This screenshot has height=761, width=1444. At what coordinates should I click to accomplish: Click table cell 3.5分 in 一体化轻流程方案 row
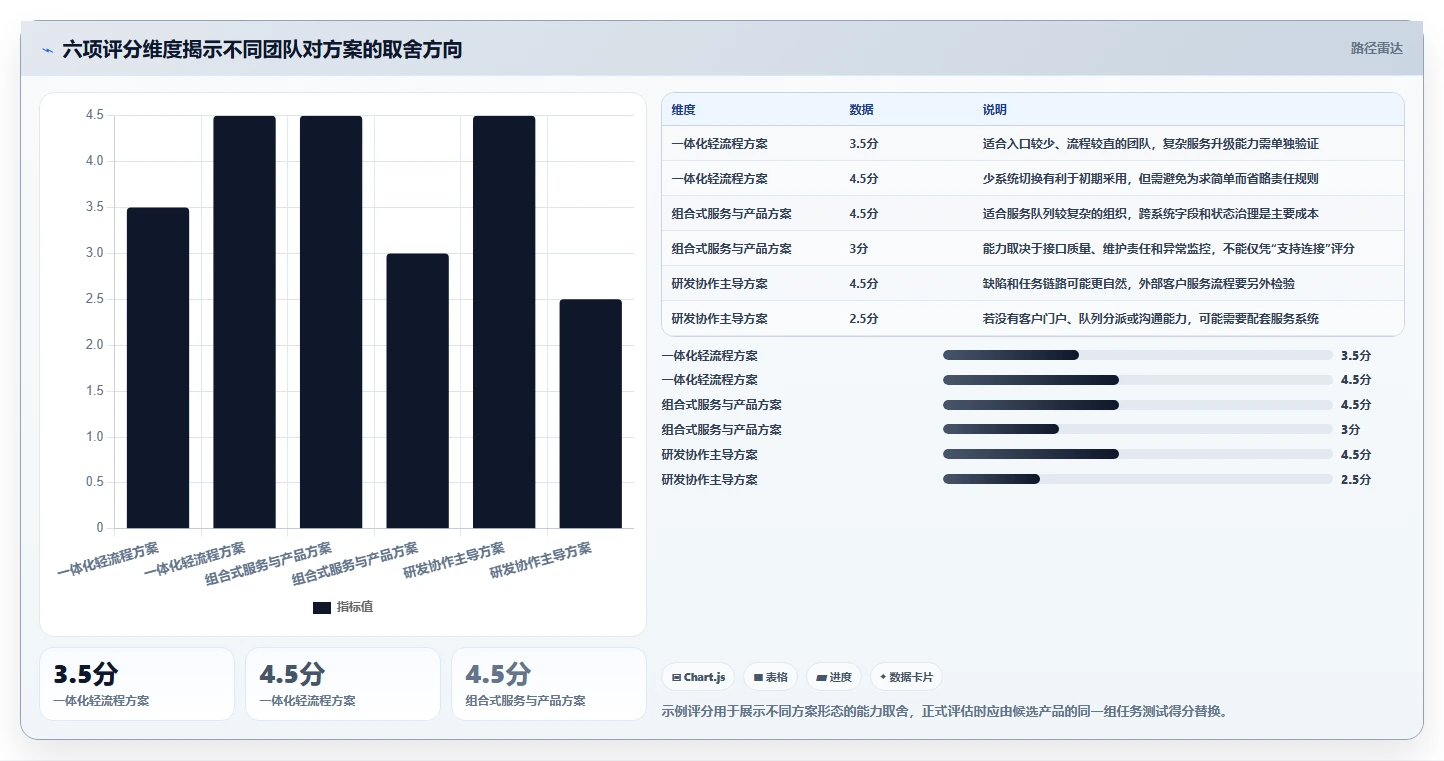coord(864,144)
